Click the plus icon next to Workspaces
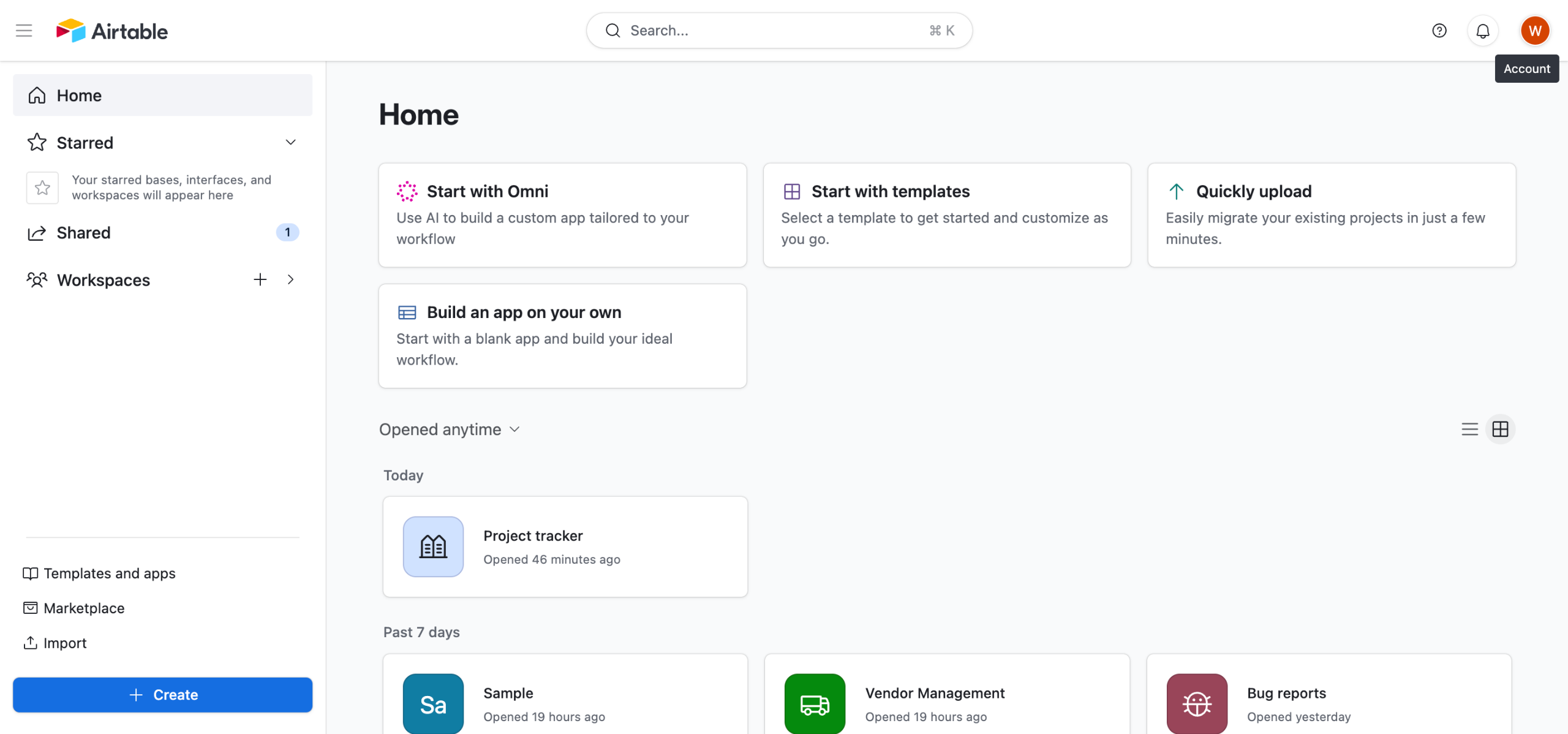The height and width of the screenshot is (734, 1568). coord(260,280)
